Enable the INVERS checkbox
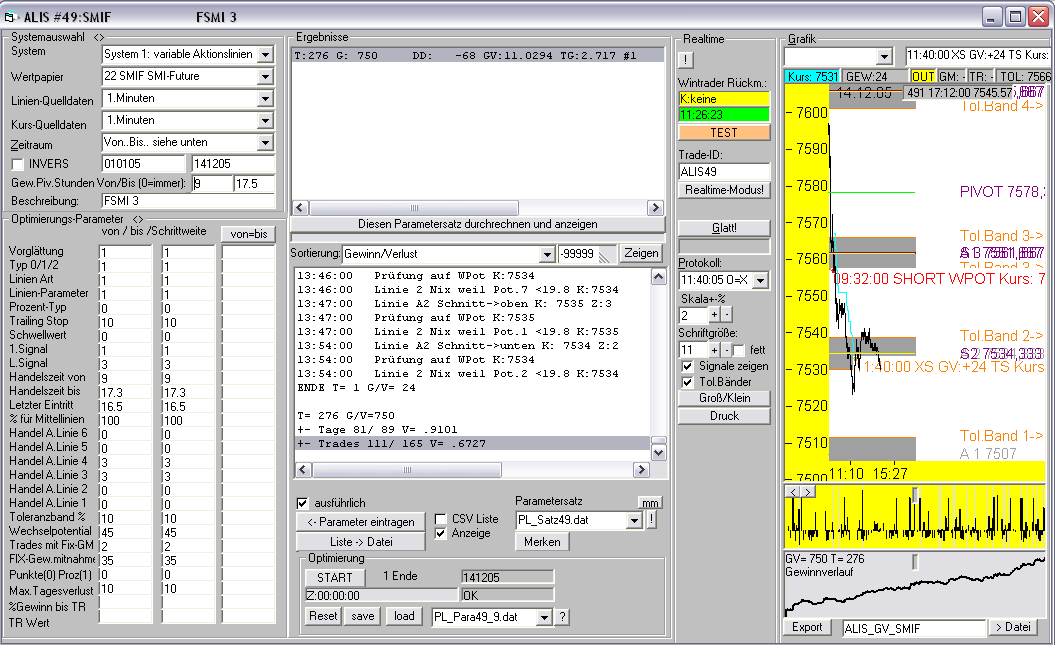This screenshot has width=1055, height=645. (17, 164)
